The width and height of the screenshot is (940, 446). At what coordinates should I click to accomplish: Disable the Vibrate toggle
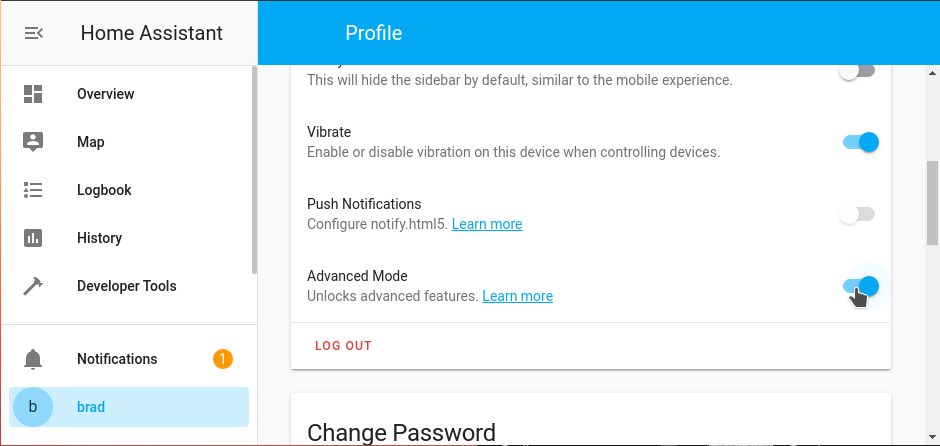[x=860, y=142]
